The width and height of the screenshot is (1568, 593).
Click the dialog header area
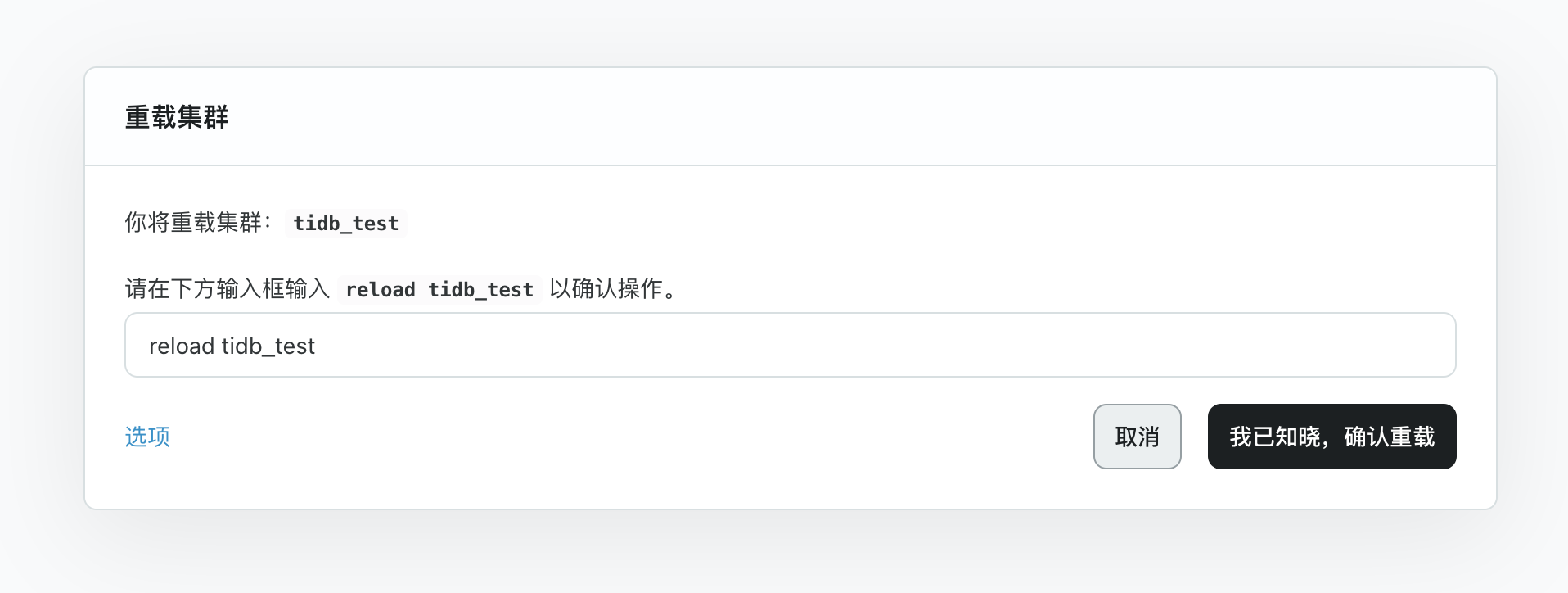click(x=177, y=117)
